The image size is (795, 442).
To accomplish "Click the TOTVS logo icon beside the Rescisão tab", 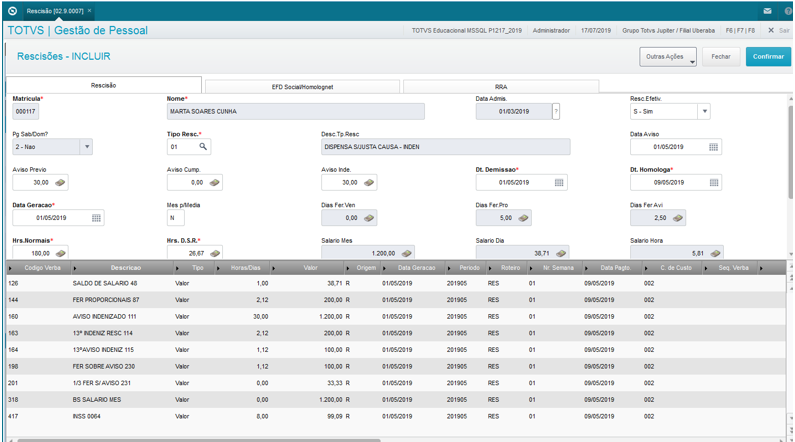I will 13,11.
